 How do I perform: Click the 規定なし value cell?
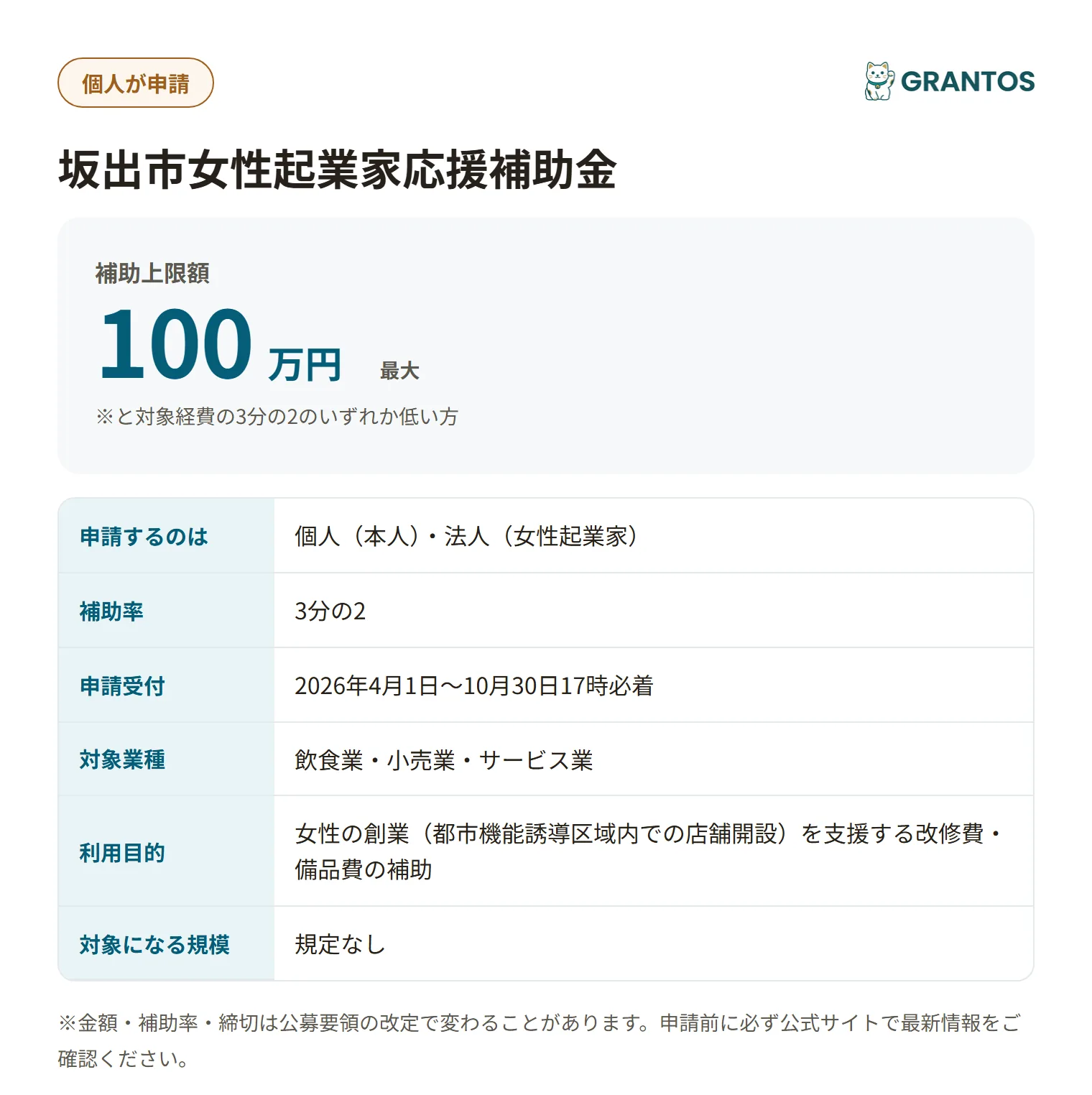(654, 944)
